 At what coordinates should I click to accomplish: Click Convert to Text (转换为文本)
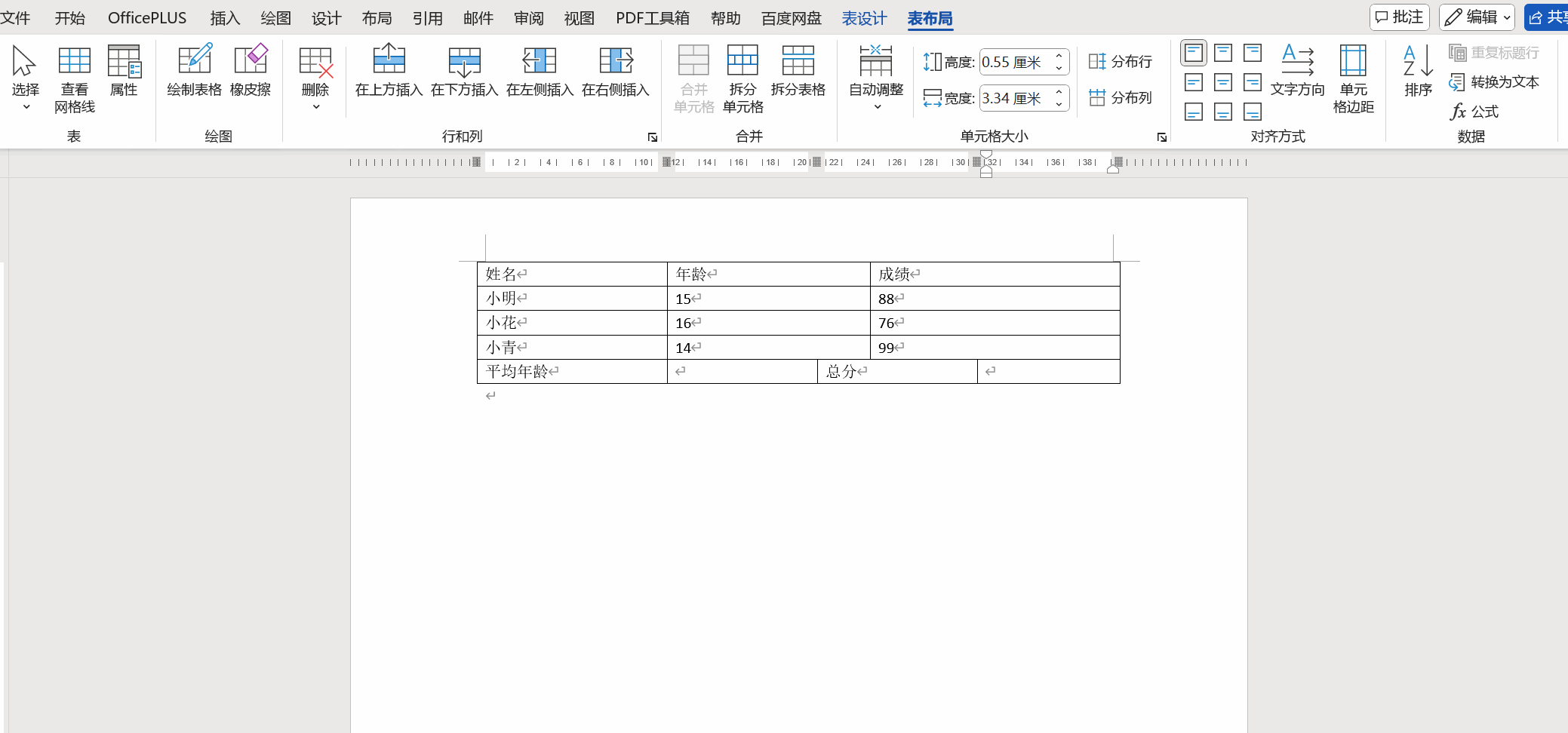1494,82
